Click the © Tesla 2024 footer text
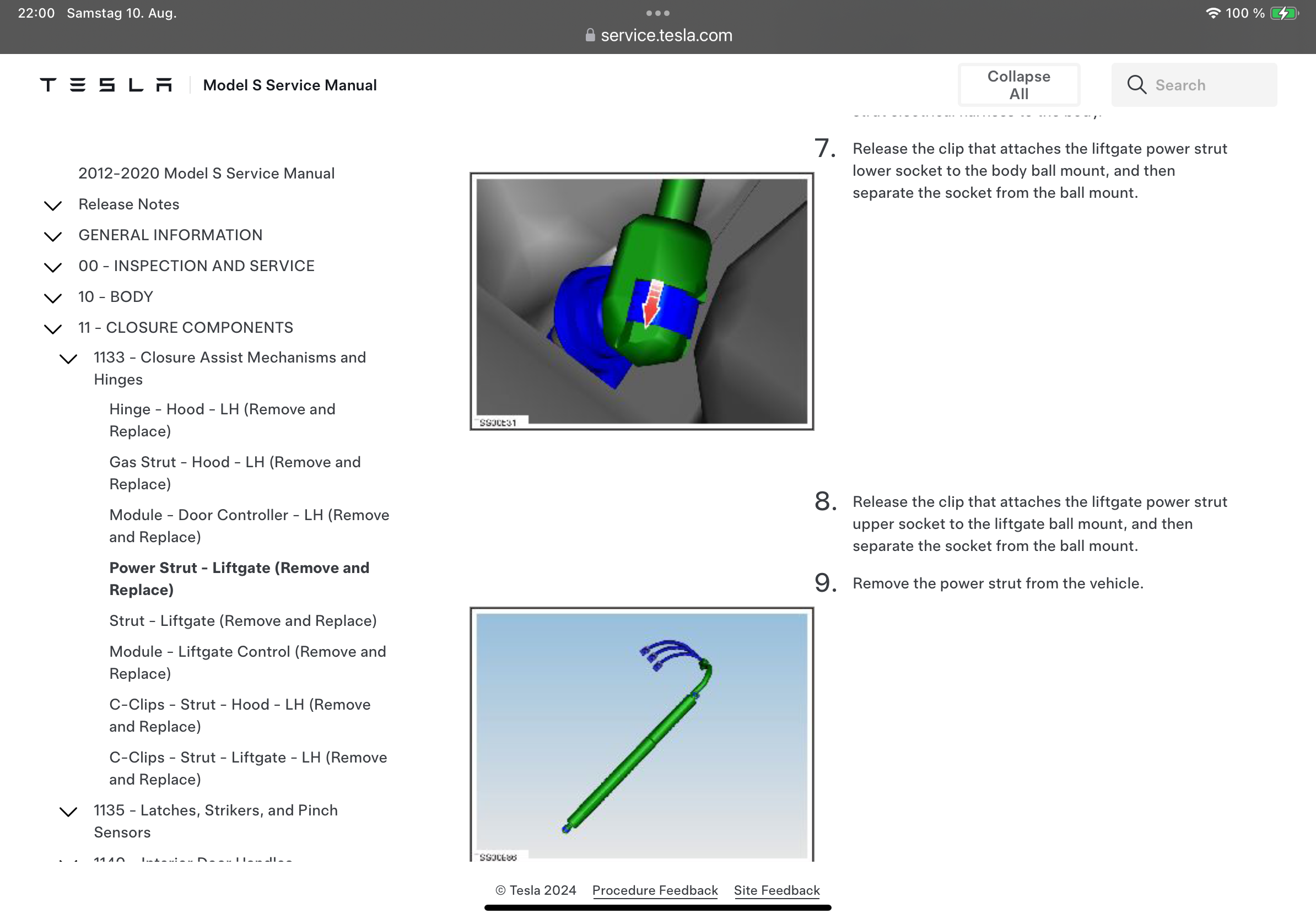 tap(535, 890)
